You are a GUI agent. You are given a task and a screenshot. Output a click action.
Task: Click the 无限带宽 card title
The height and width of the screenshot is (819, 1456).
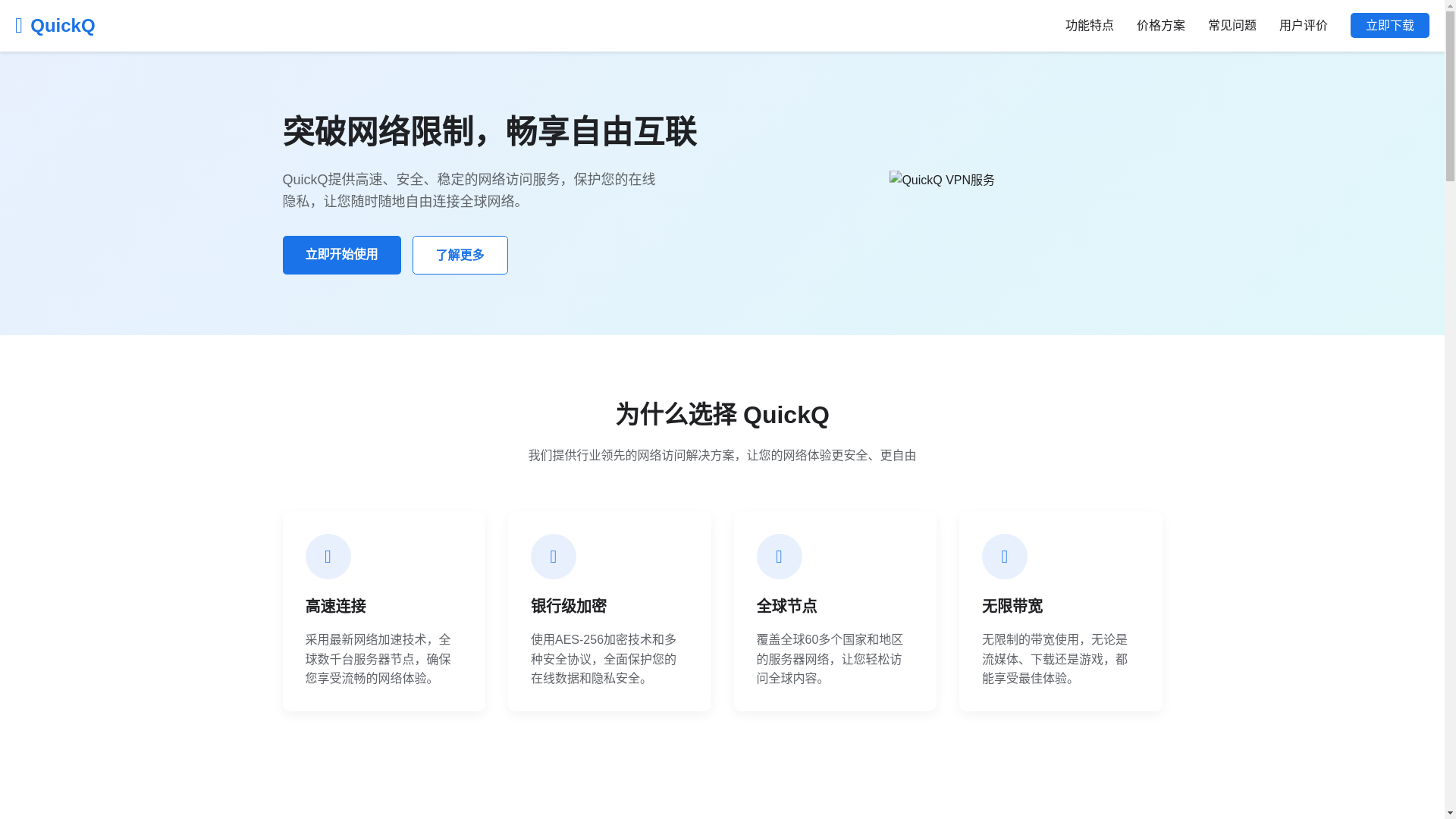[x=1012, y=606]
